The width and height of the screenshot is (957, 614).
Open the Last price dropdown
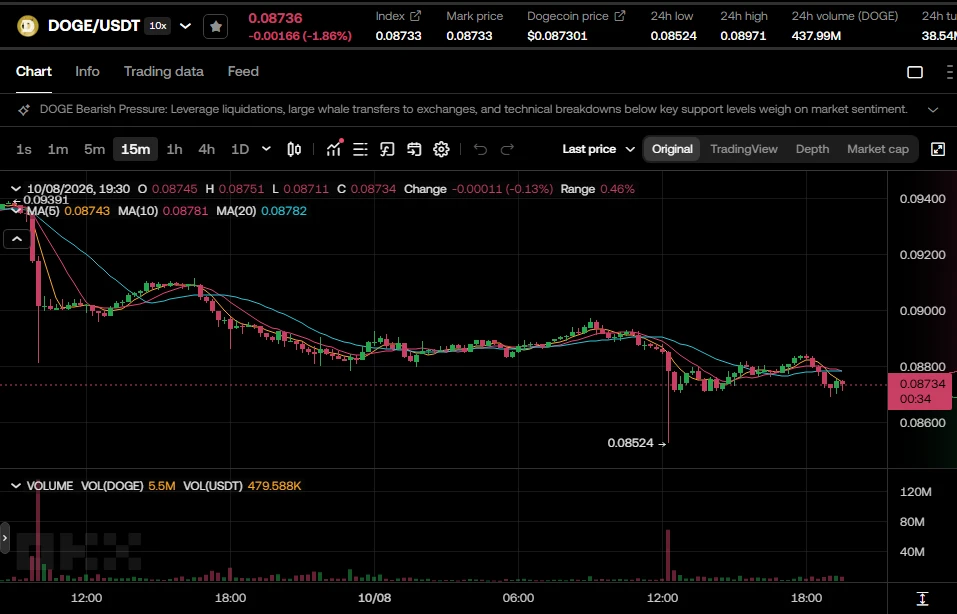599,149
